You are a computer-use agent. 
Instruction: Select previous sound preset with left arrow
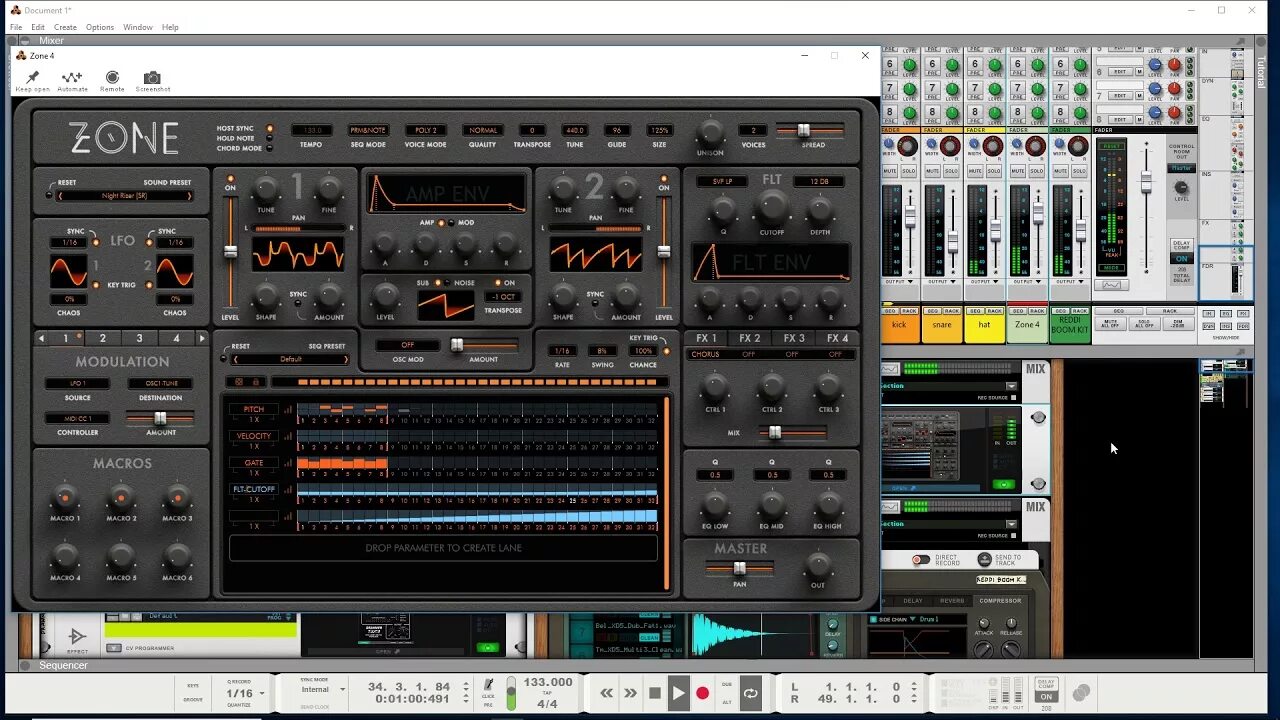point(60,196)
